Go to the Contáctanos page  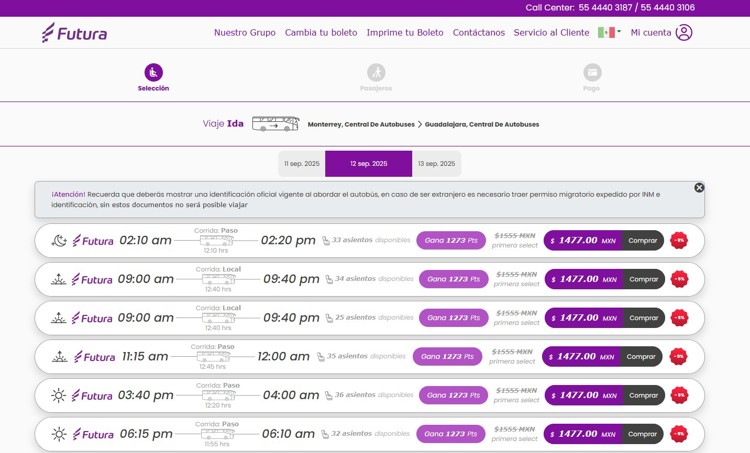(479, 33)
